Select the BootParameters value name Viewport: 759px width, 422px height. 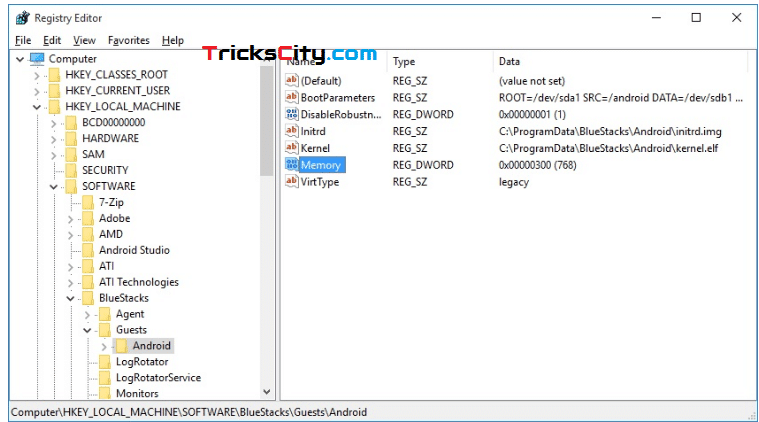coord(338,98)
